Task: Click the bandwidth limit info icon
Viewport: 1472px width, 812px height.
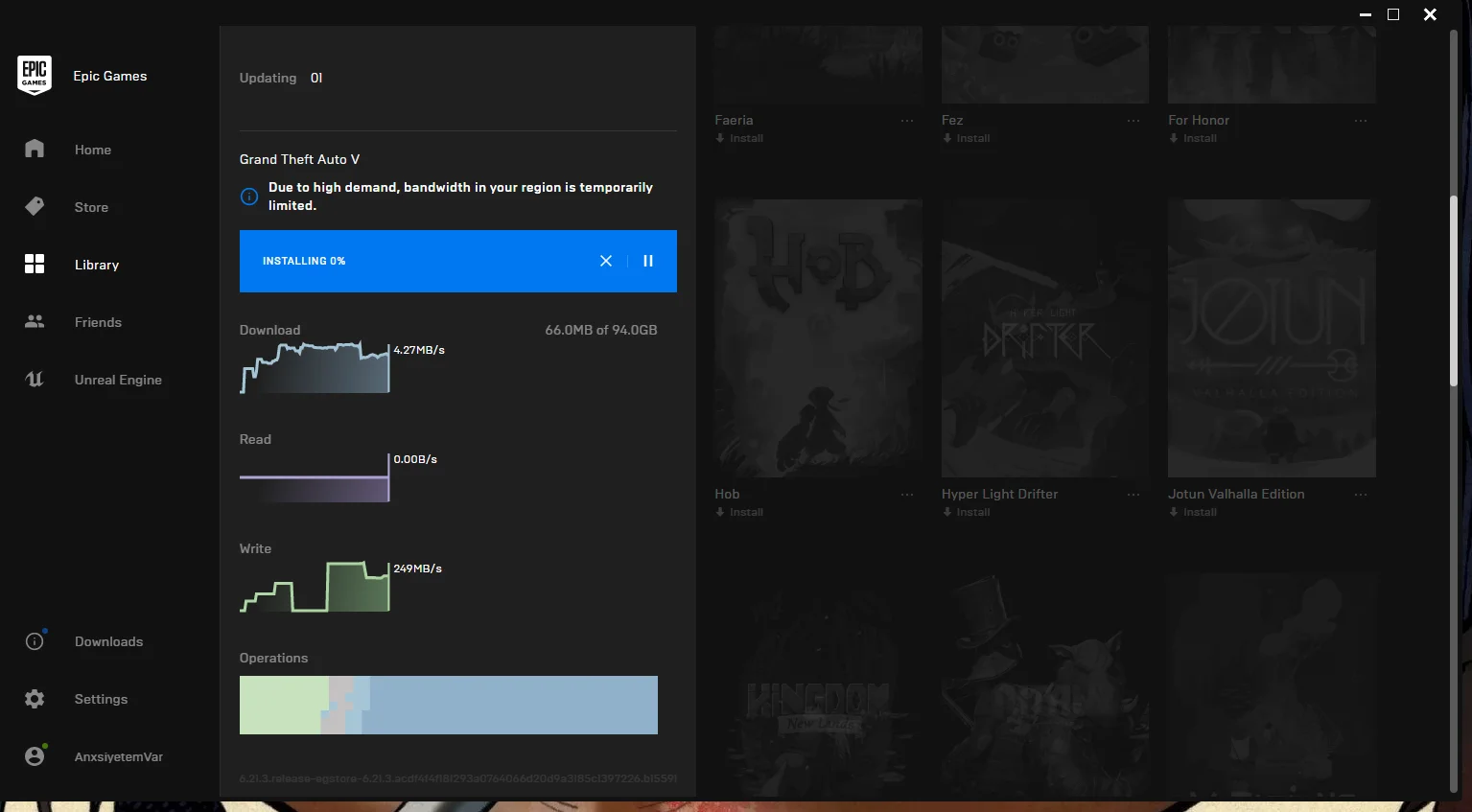Action: click(x=249, y=197)
